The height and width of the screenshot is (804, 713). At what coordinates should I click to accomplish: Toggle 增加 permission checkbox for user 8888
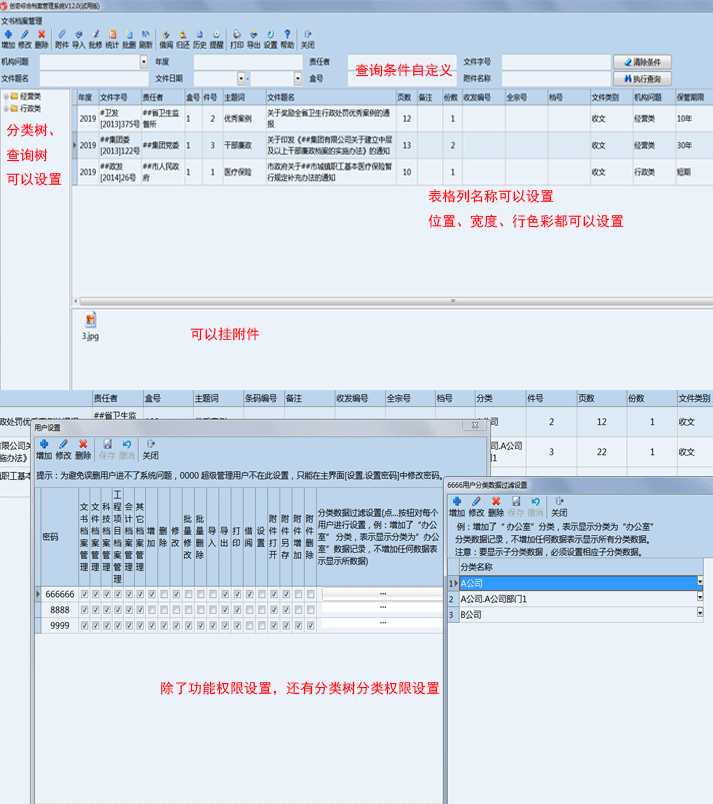pos(152,610)
